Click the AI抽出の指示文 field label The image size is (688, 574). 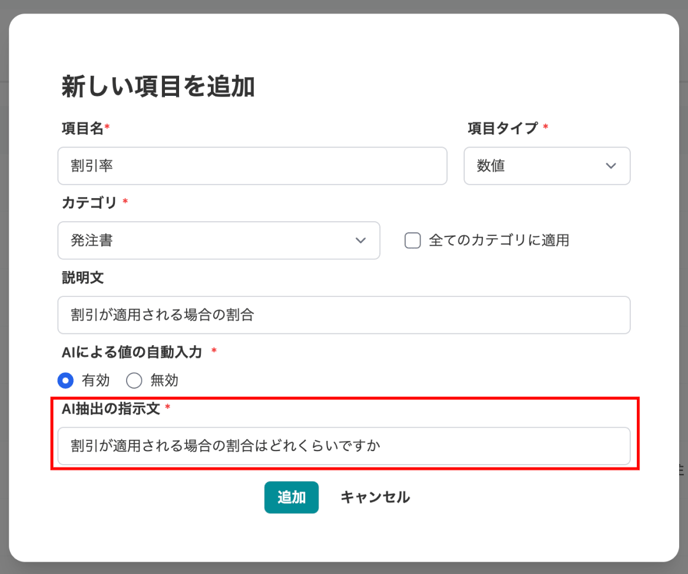(111, 409)
